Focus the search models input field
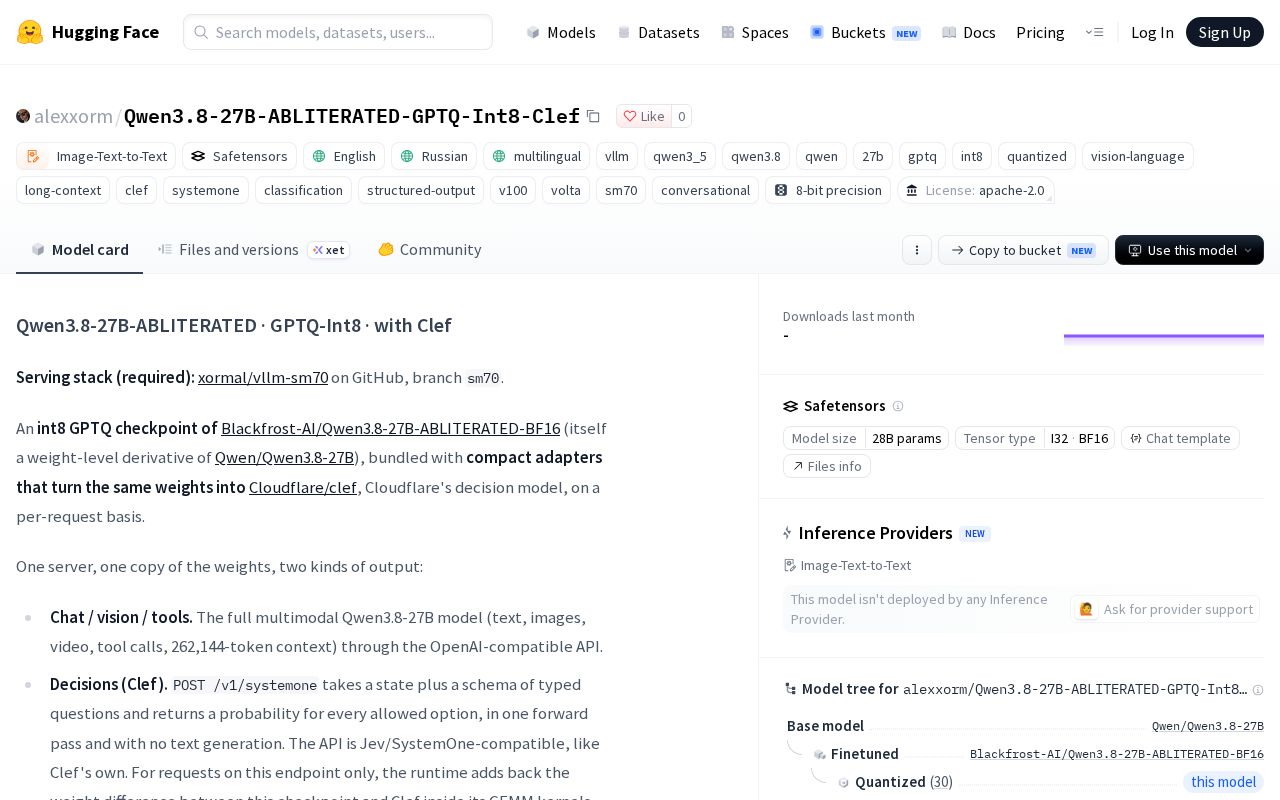This screenshot has width=1280, height=800. (x=338, y=32)
